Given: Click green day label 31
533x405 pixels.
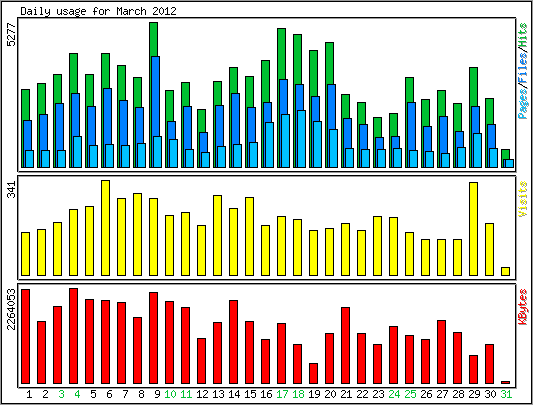Looking at the screenshot, I should coord(506,394).
